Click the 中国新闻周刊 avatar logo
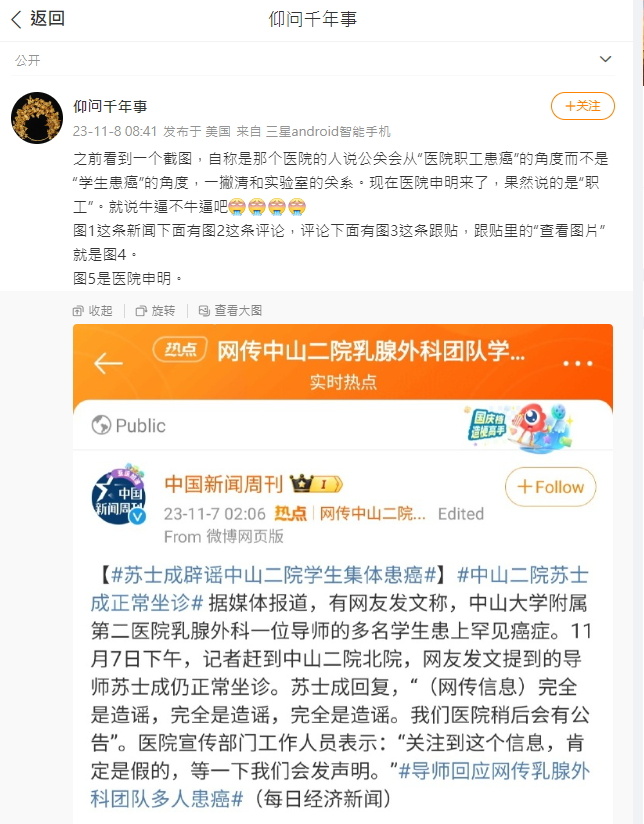Image resolution: width=644 pixels, height=824 pixels. point(119,496)
